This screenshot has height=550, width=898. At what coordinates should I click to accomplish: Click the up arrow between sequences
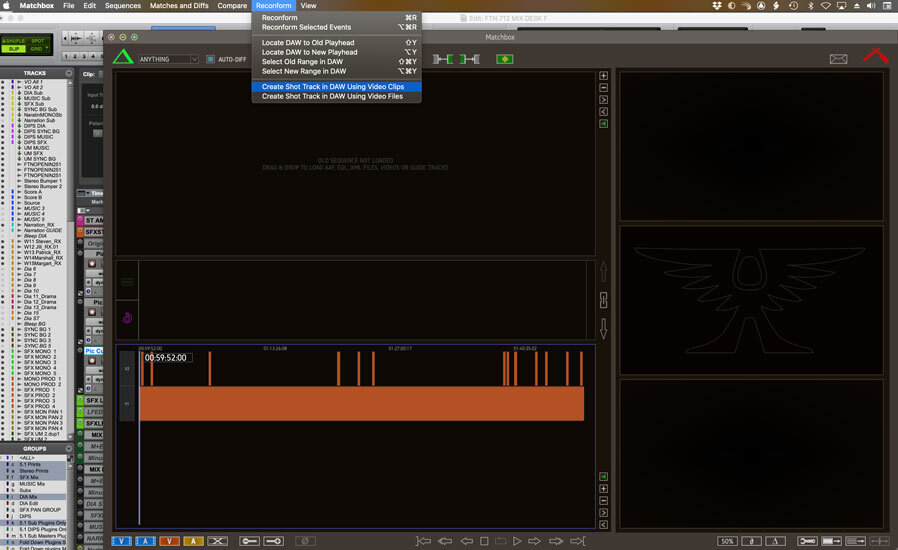coord(604,271)
